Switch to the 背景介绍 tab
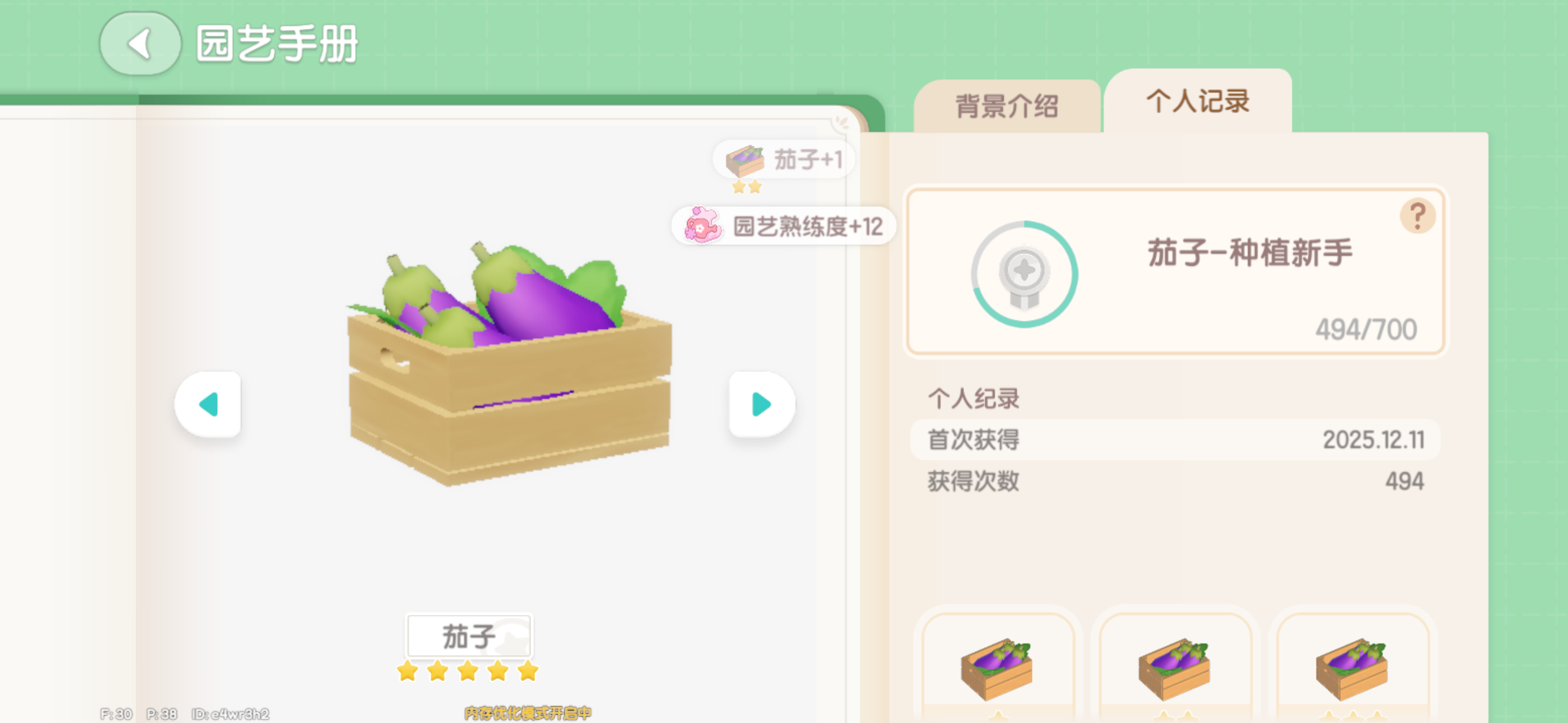This screenshot has height=723, width=1568. [1007, 106]
